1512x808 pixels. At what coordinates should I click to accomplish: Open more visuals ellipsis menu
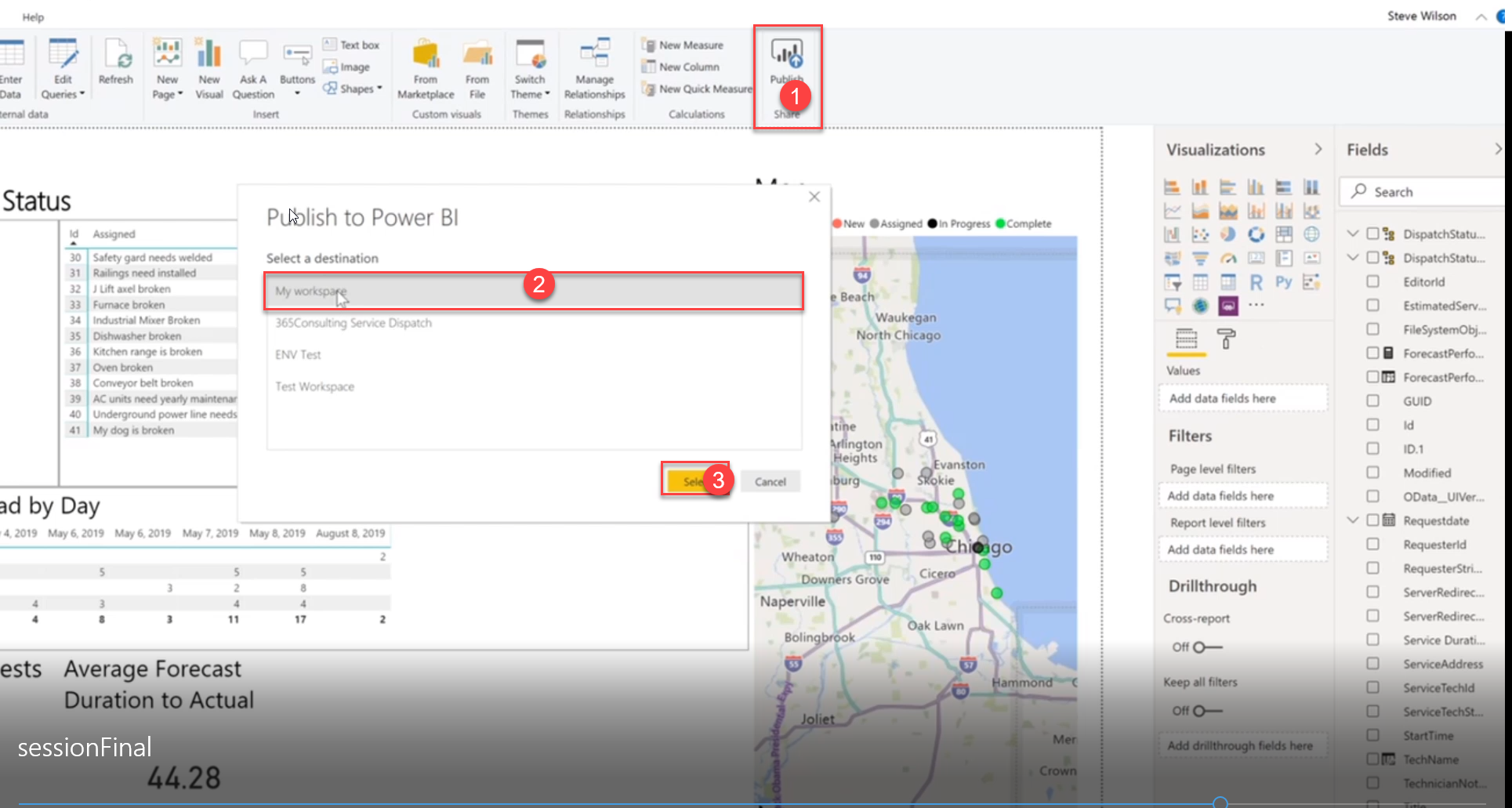click(1256, 305)
